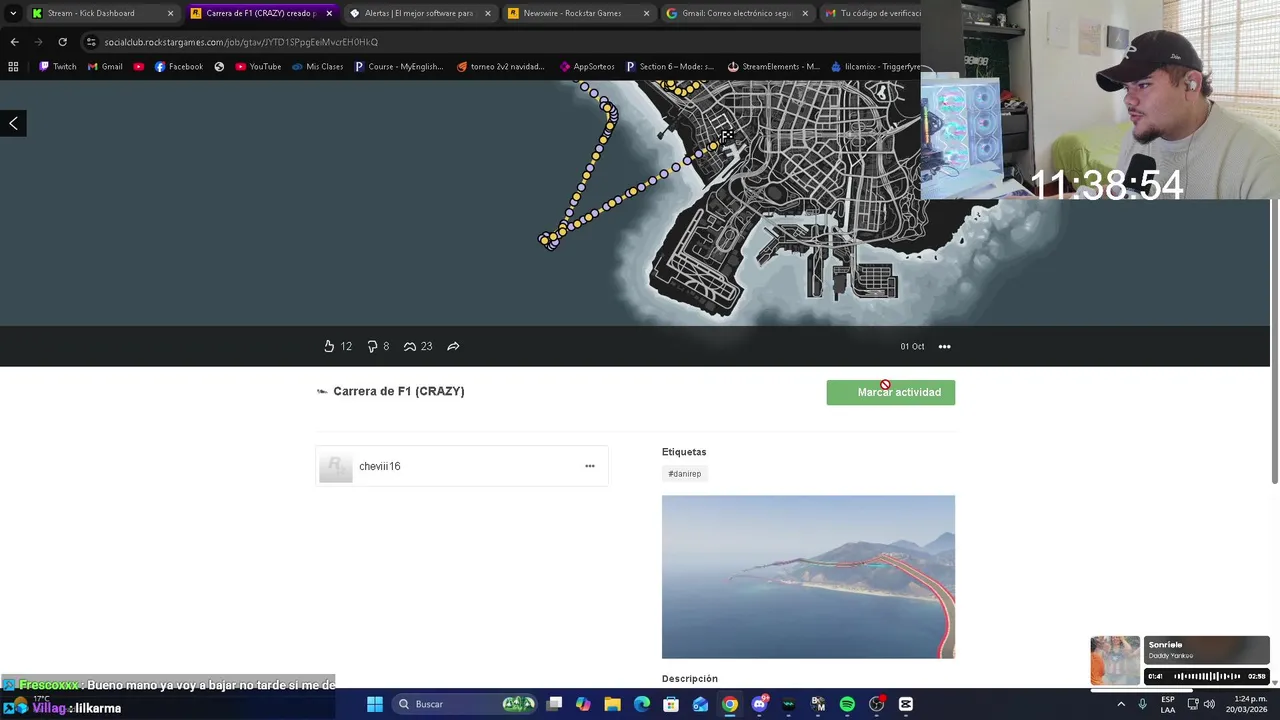Open the Section 6 – Mode bookmark
This screenshot has height=720, width=1280.
(670, 67)
